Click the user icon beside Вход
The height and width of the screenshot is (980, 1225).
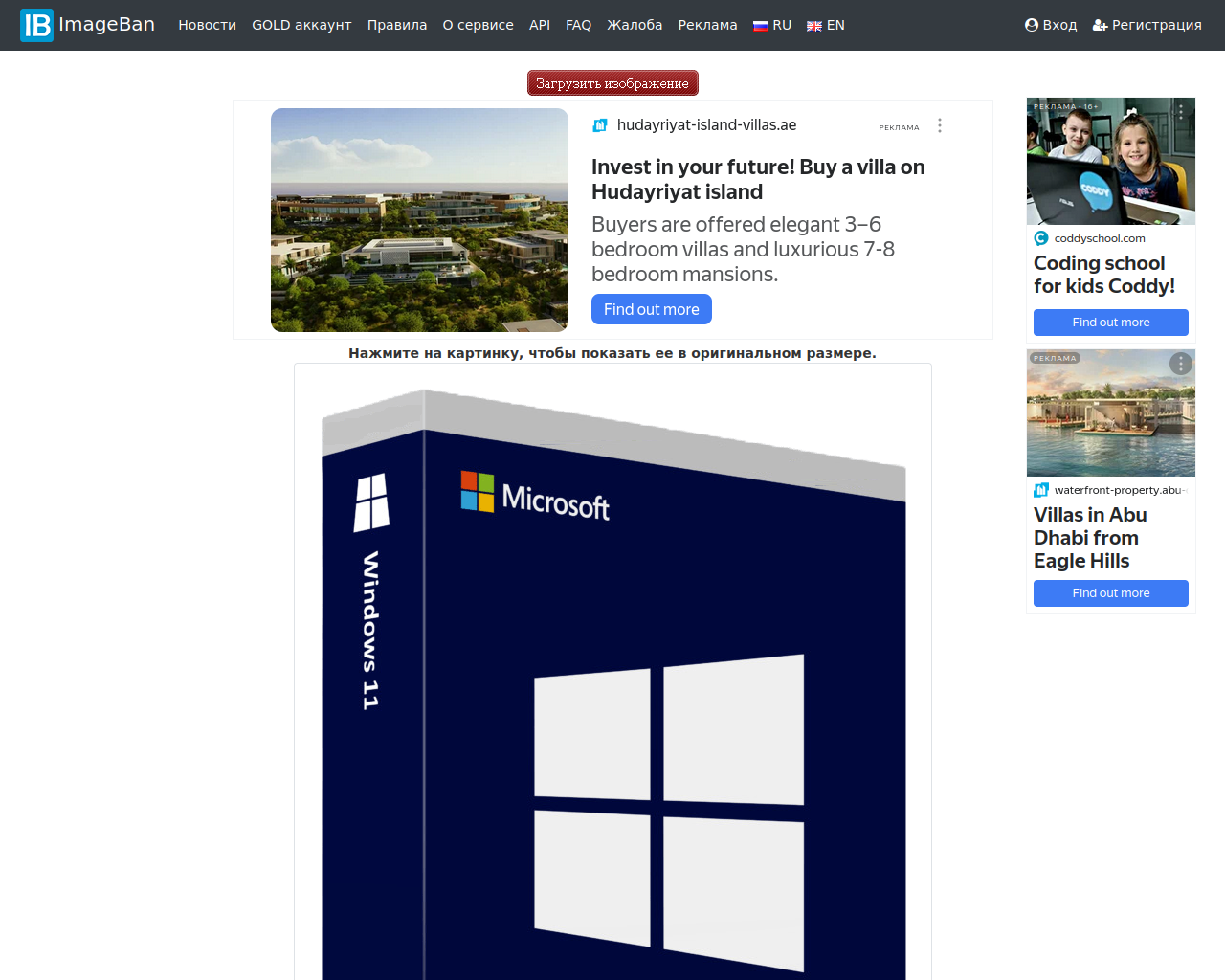[1032, 25]
